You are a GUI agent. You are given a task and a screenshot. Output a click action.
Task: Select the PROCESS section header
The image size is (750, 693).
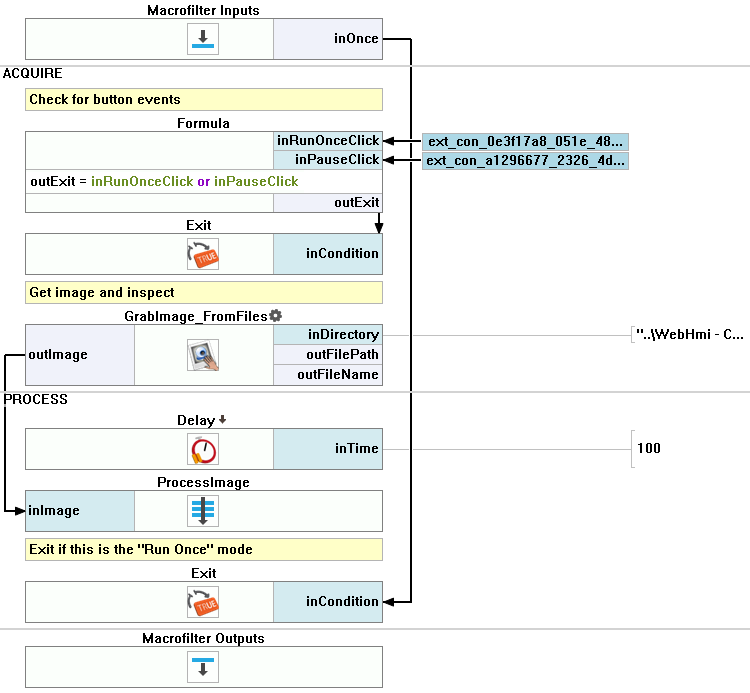(x=35, y=400)
